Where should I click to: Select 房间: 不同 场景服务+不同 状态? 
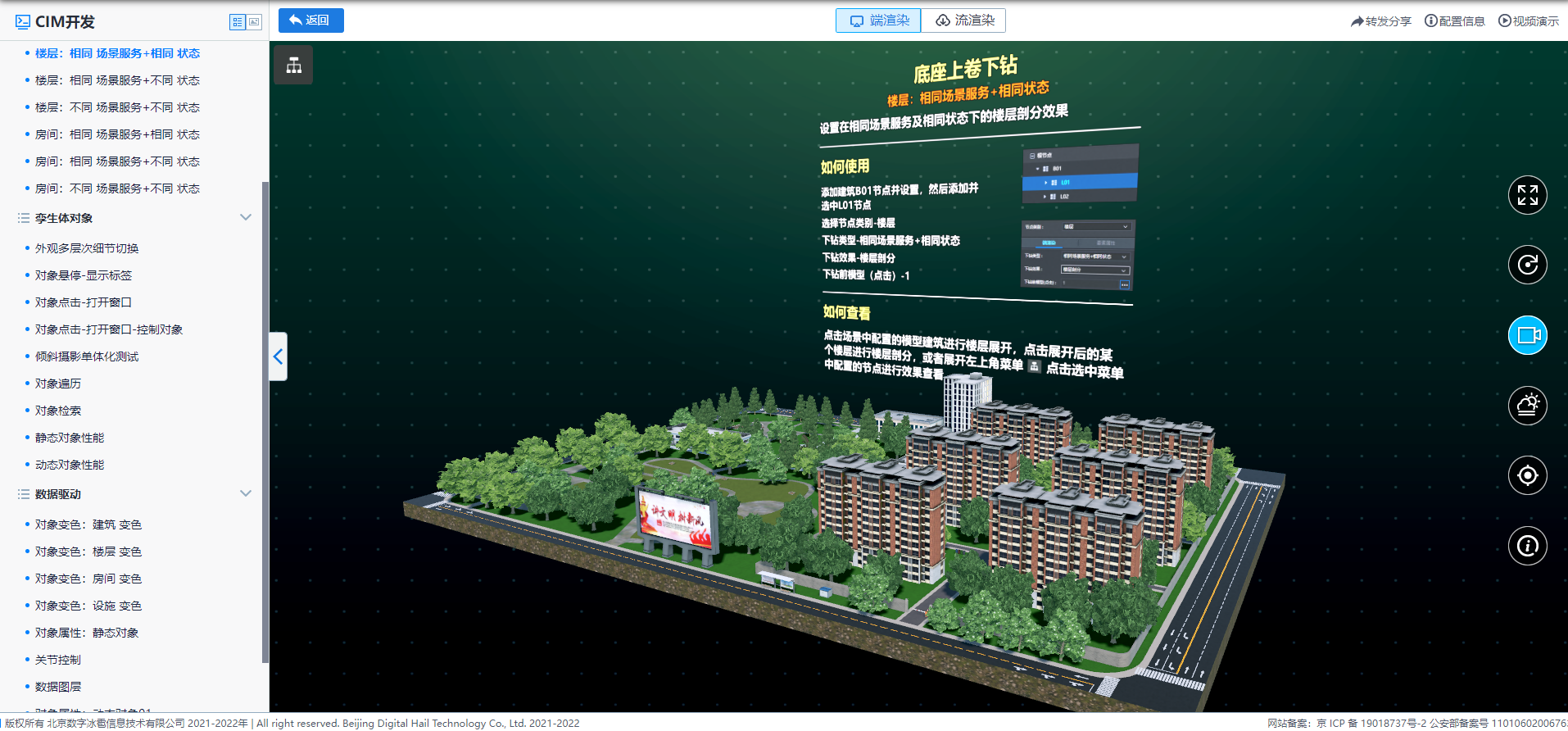[117, 188]
